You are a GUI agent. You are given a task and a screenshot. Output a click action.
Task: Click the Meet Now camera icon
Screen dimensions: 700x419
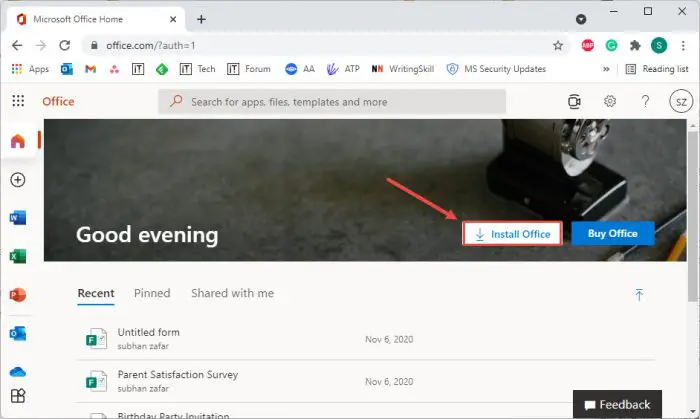coord(574,102)
